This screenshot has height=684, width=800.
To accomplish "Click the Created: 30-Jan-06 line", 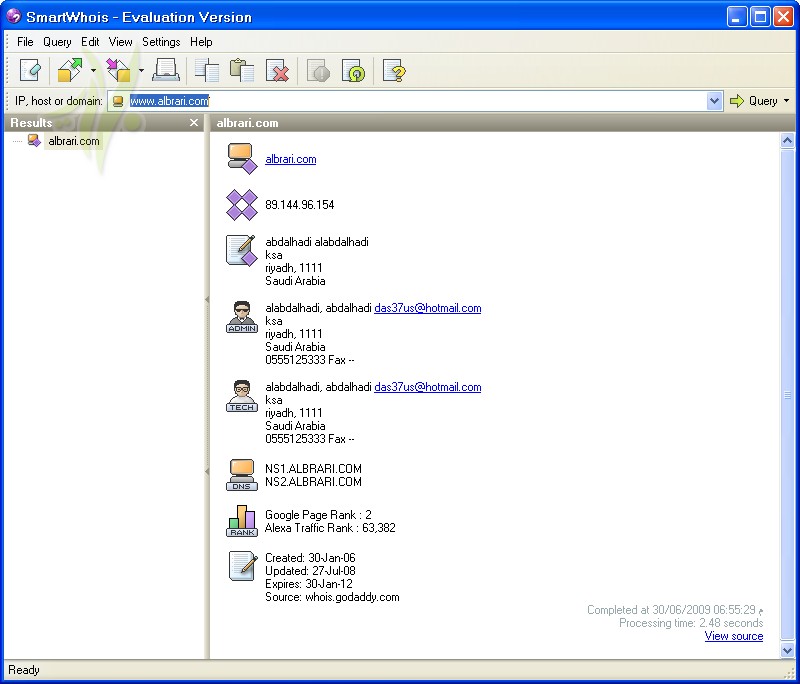I will coord(310,558).
